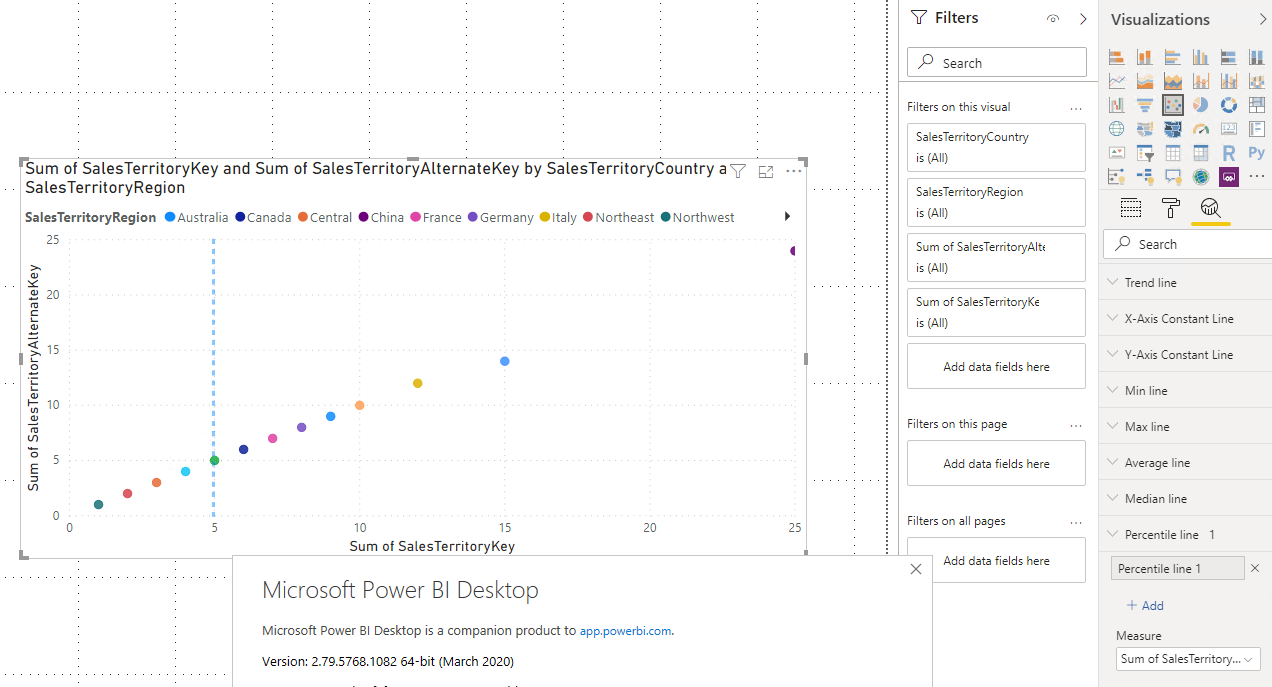Select the stacked bar chart visual

(1117, 57)
